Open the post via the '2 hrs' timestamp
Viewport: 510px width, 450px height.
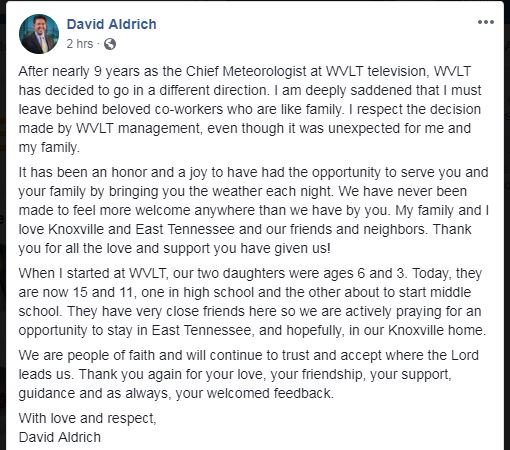[80, 44]
